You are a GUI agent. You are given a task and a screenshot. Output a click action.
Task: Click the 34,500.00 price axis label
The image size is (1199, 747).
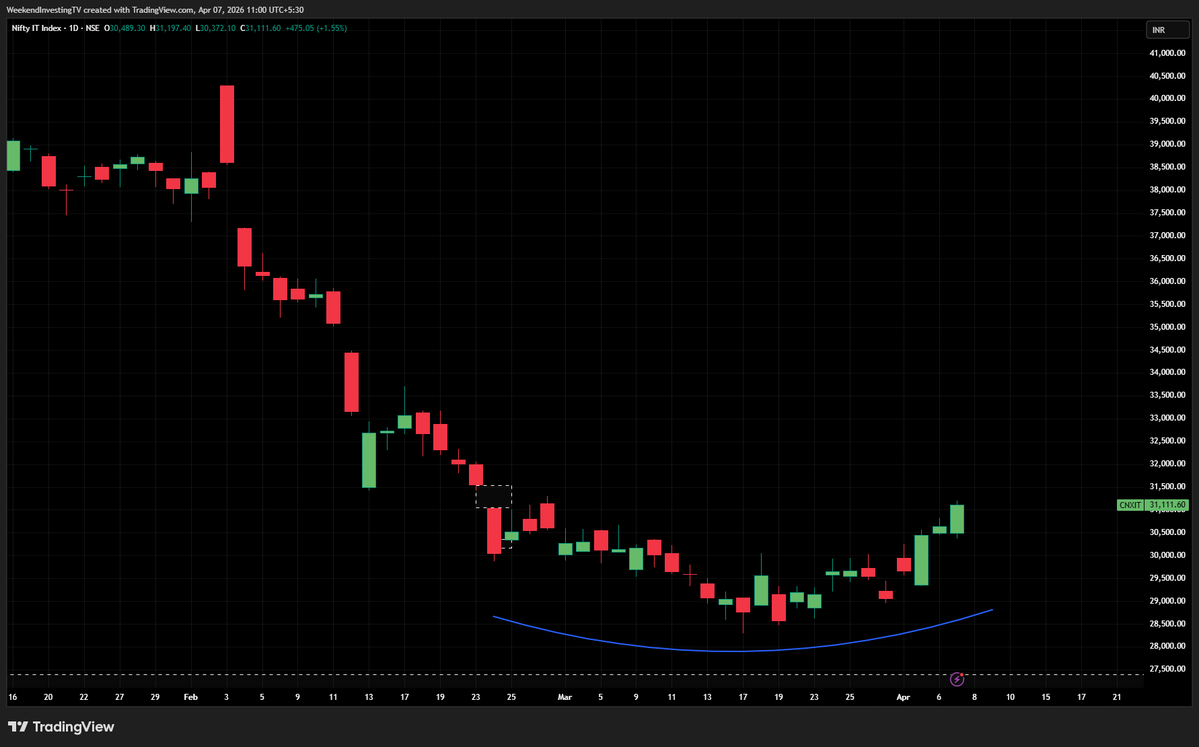click(1167, 349)
